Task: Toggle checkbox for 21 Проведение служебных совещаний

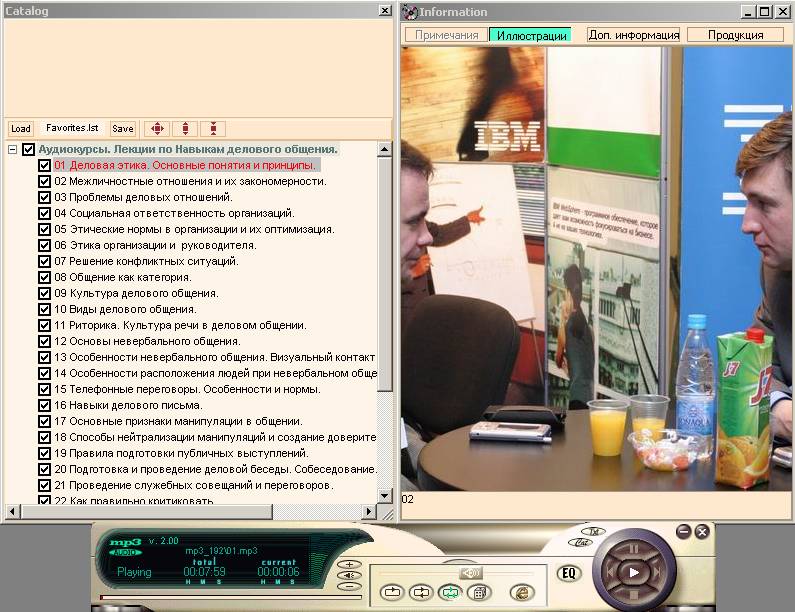Action: (45, 485)
